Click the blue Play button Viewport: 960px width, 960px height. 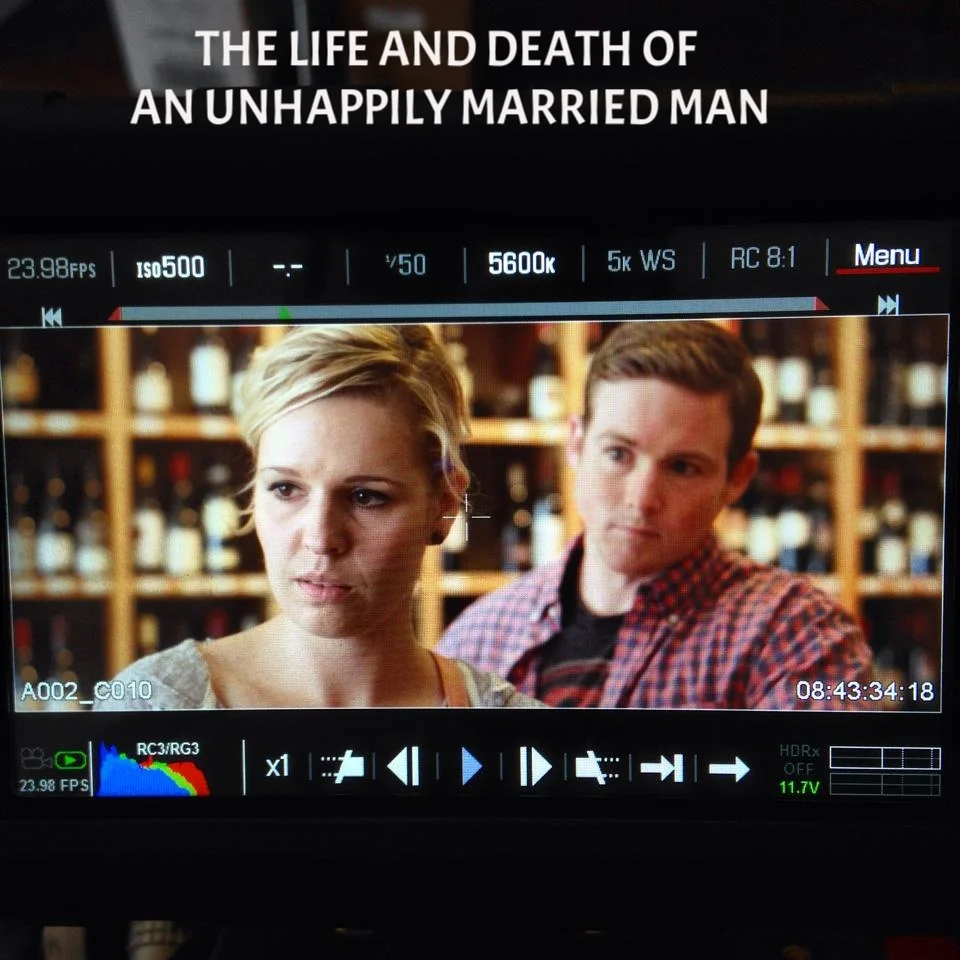pyautogui.click(x=471, y=766)
